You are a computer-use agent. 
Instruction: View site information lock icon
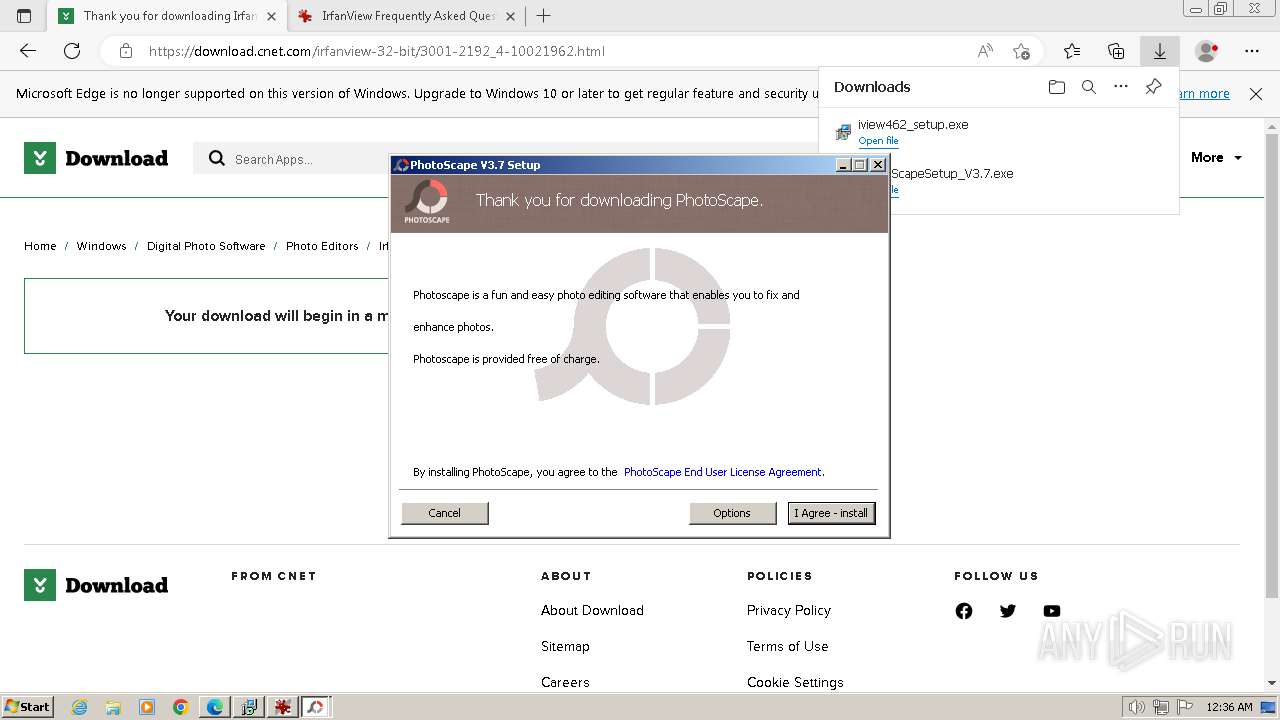(125, 51)
